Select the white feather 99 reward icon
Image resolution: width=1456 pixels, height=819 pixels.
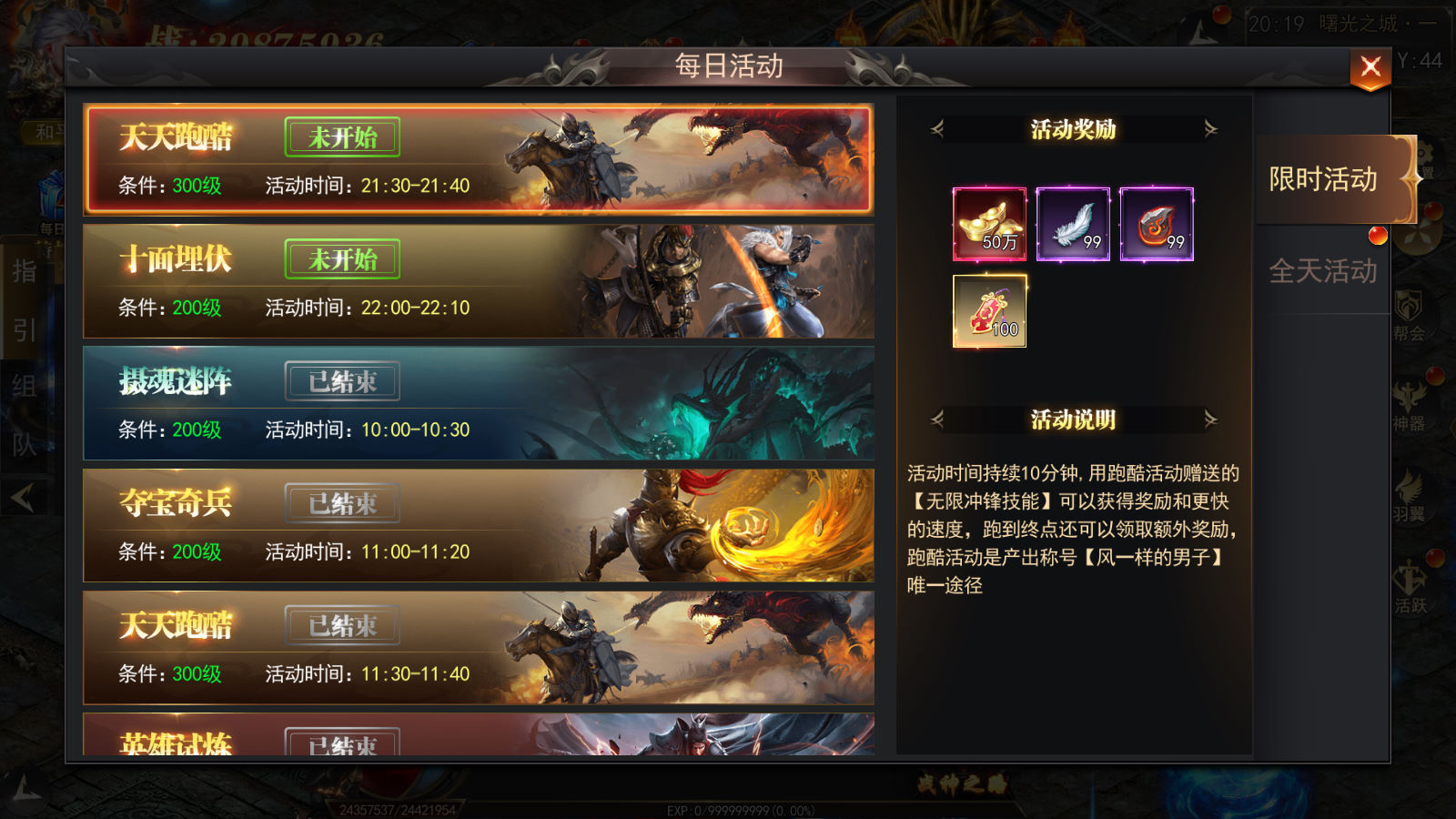(x=1073, y=224)
